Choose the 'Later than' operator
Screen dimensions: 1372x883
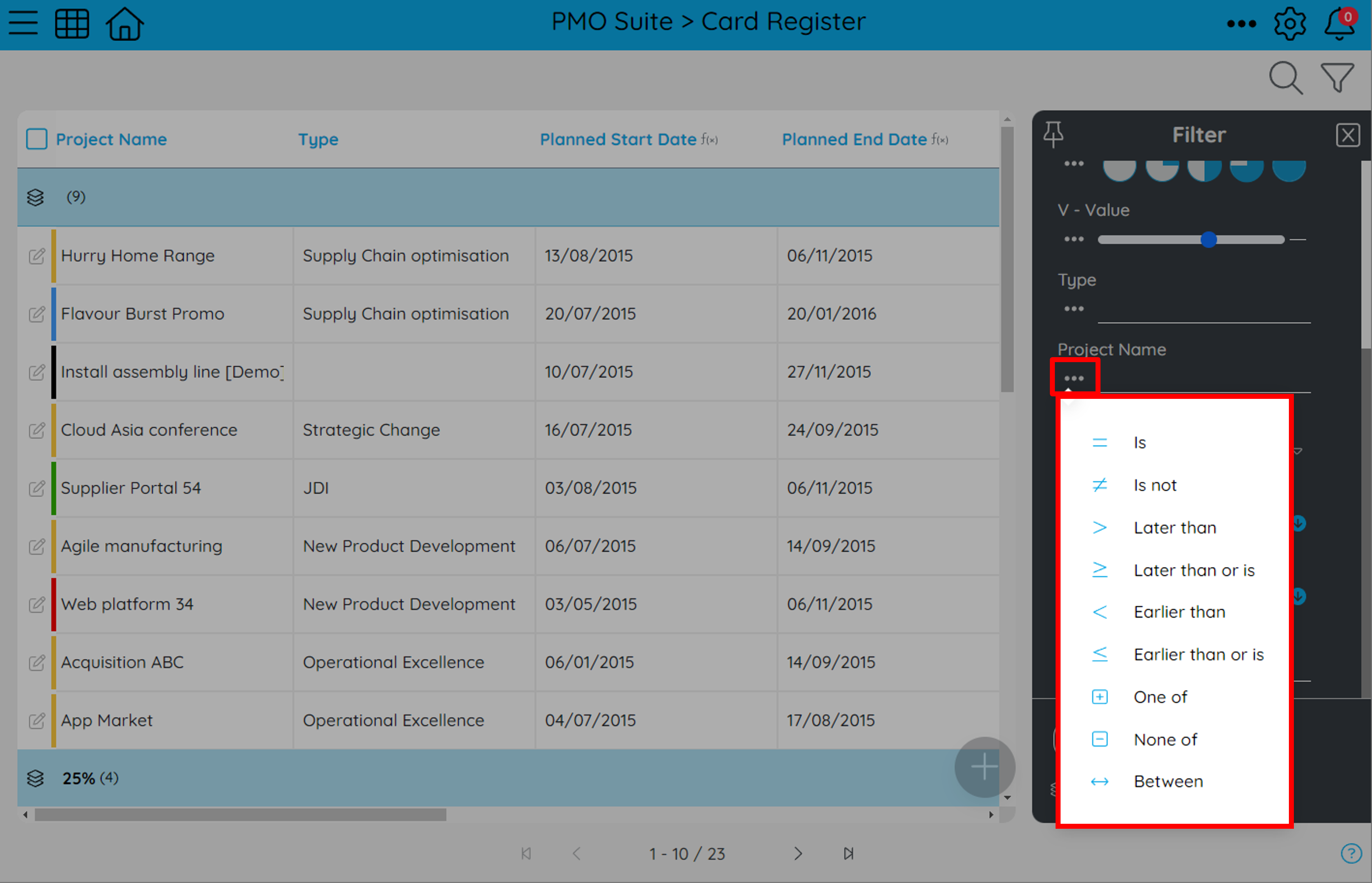pyautogui.click(x=1174, y=528)
